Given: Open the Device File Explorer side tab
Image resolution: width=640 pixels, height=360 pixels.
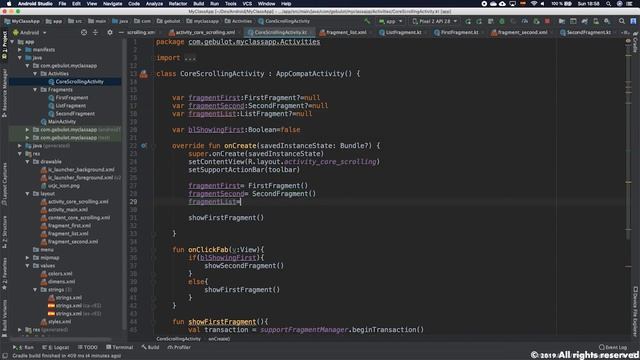Looking at the screenshot, I should pos(636,311).
